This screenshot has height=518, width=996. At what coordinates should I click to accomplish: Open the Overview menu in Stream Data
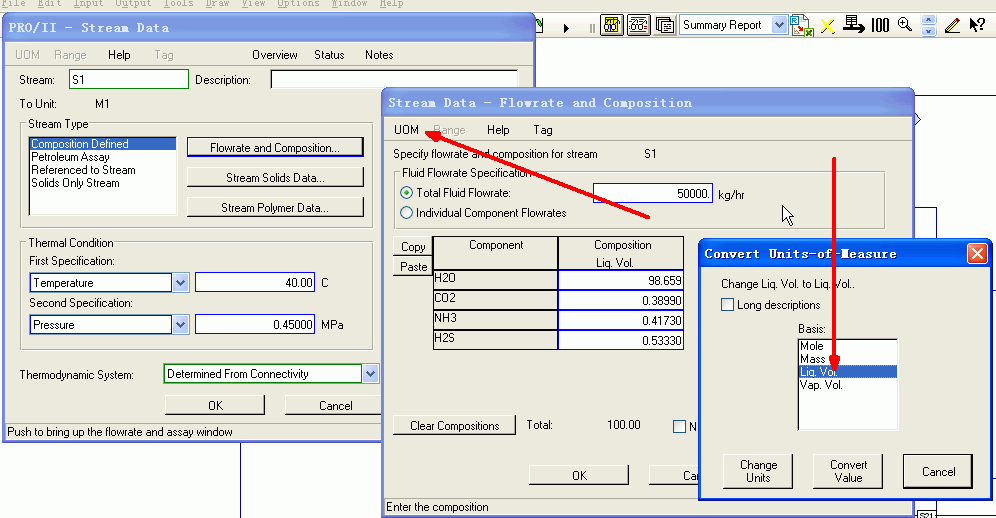pyautogui.click(x=274, y=55)
